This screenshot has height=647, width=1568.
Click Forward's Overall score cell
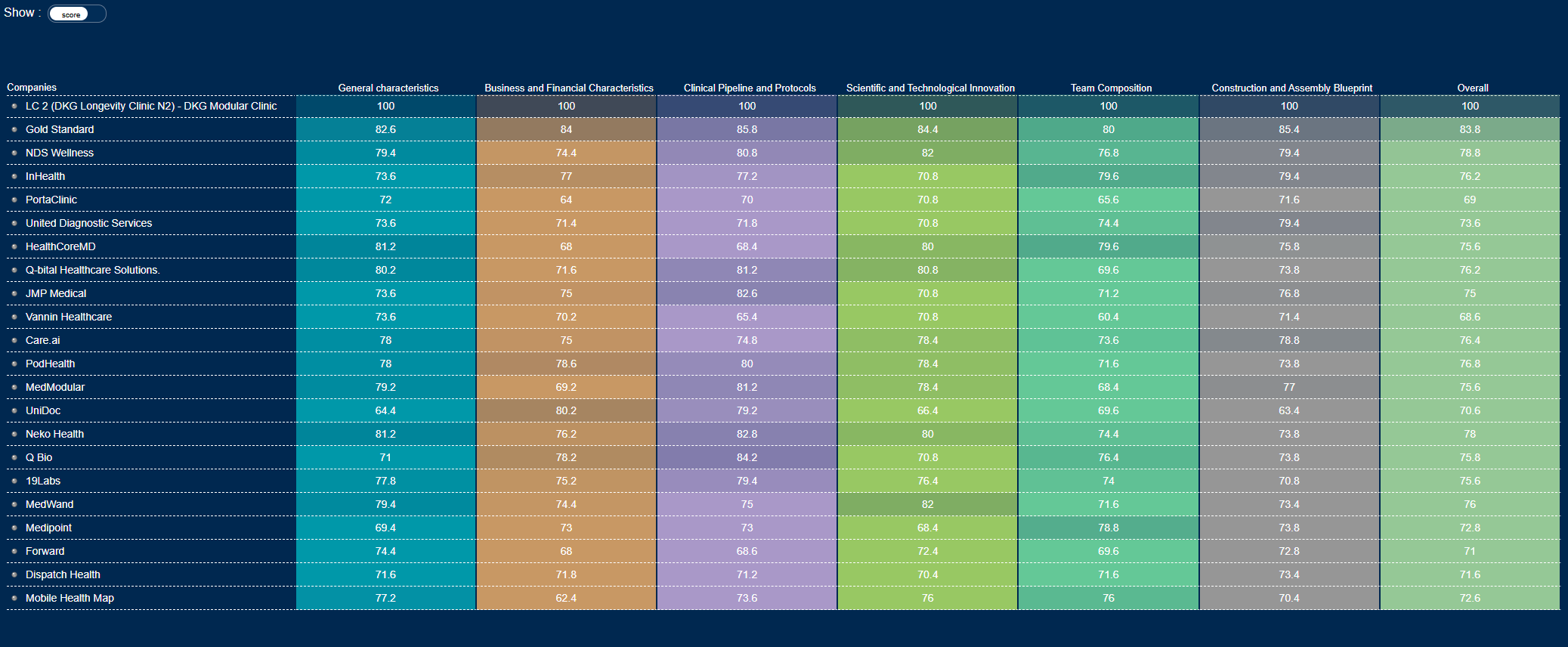coord(1469,551)
